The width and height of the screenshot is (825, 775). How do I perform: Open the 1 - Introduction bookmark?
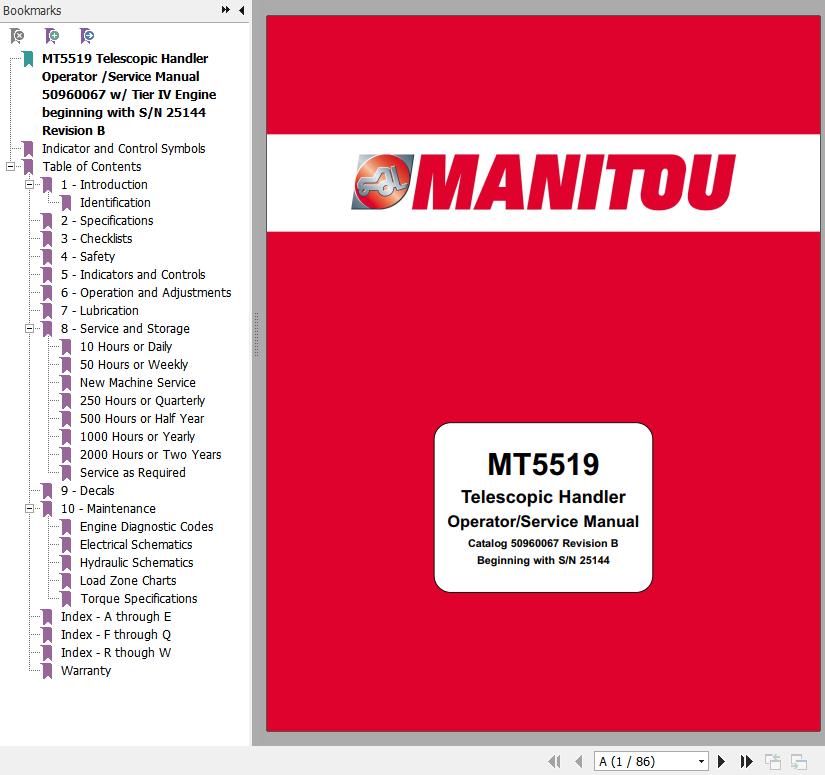click(104, 184)
